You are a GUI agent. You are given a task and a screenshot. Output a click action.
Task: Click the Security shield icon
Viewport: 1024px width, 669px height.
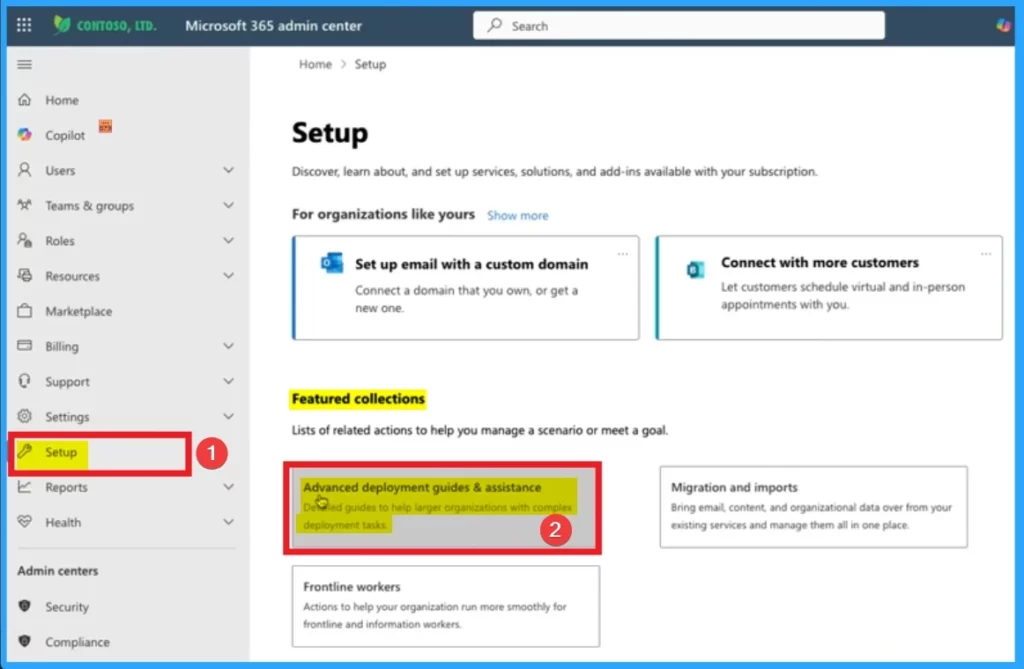click(x=24, y=606)
